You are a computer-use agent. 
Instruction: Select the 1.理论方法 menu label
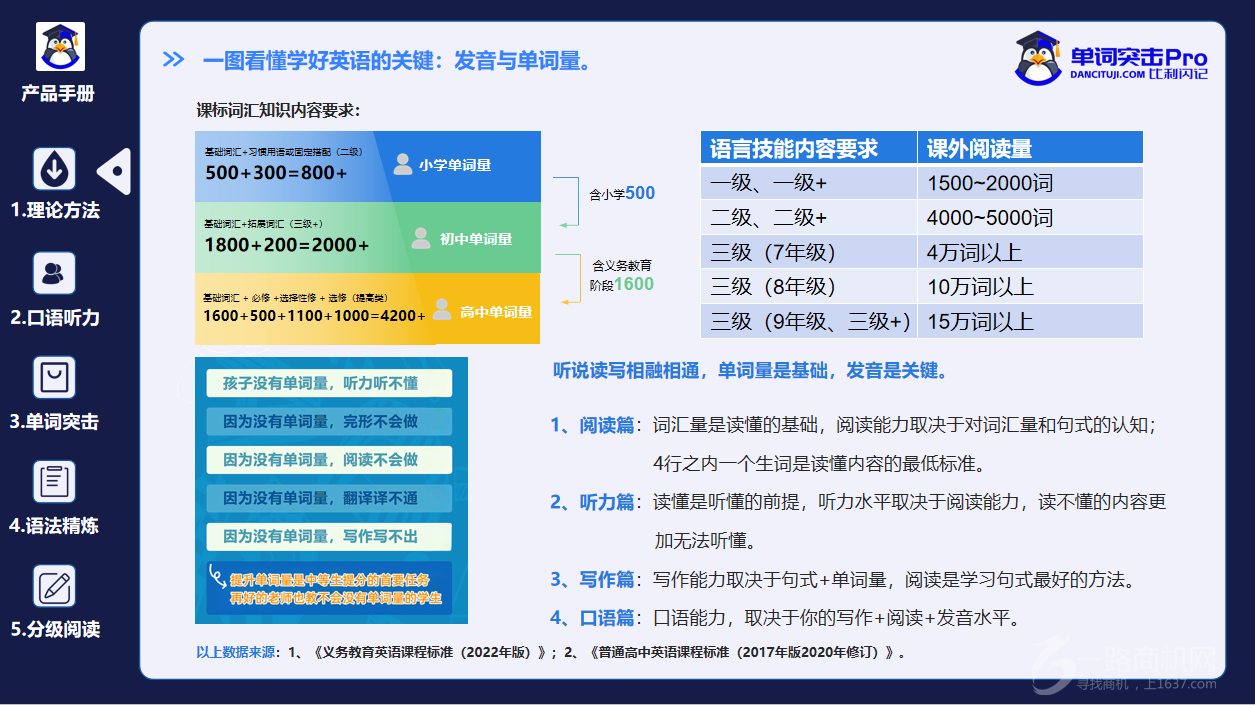click(x=55, y=211)
